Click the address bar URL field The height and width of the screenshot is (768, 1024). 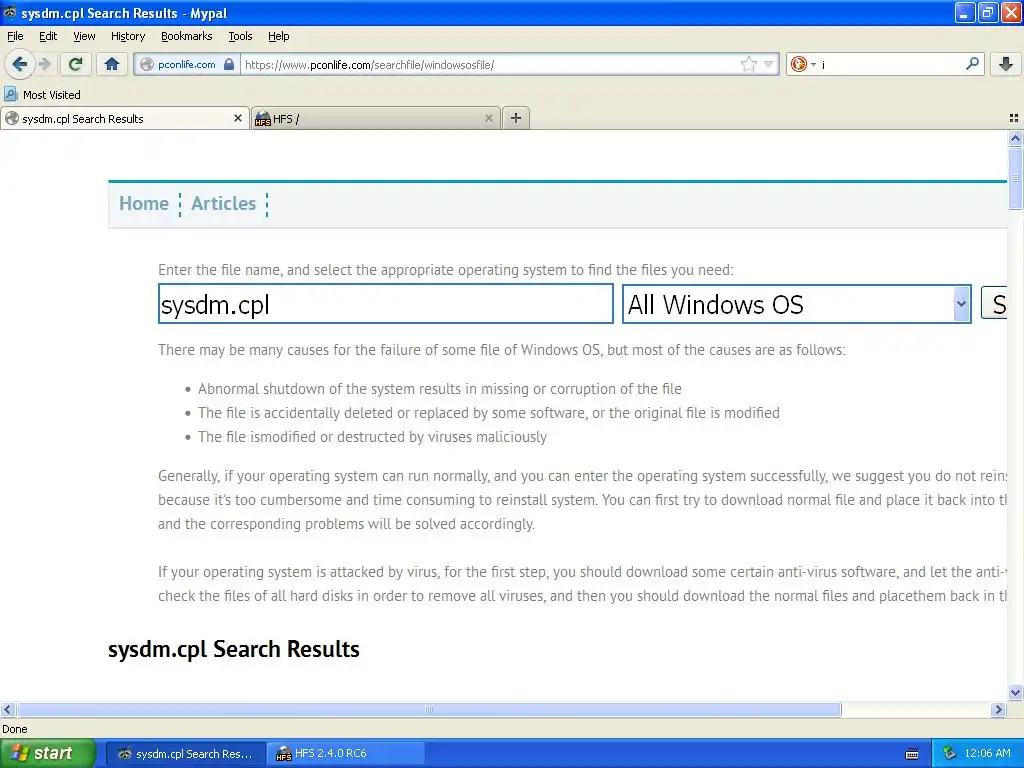tap(490, 64)
